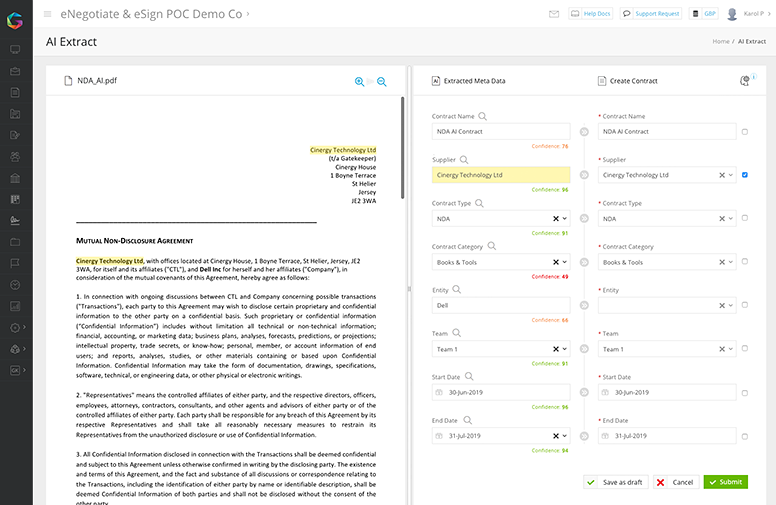The image size is (776, 505).
Task: Open the bank building icon in sidebar
Action: [x=15, y=178]
